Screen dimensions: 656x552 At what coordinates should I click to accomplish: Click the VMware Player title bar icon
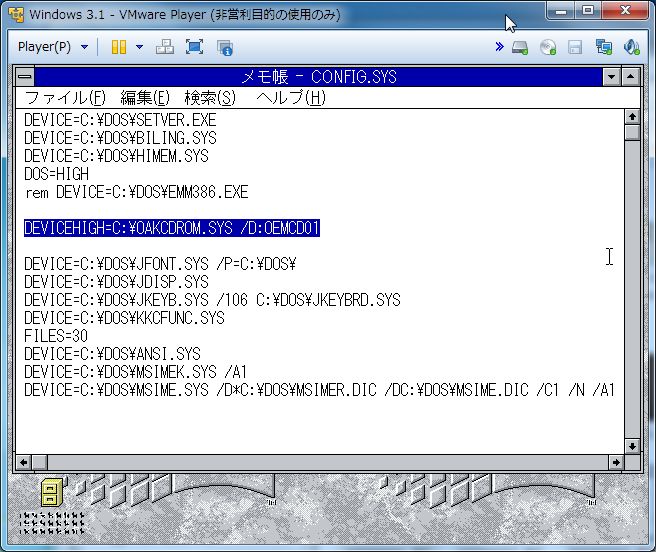pos(16,15)
